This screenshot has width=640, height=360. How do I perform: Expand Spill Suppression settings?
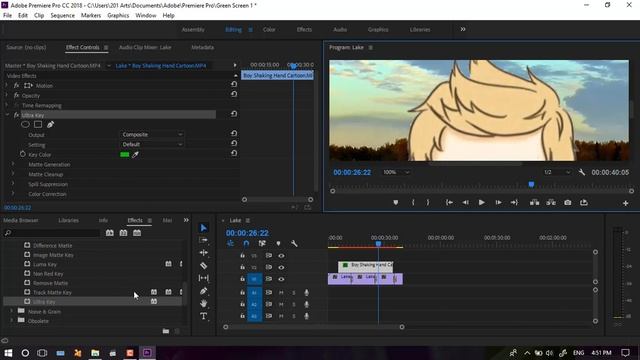13,184
